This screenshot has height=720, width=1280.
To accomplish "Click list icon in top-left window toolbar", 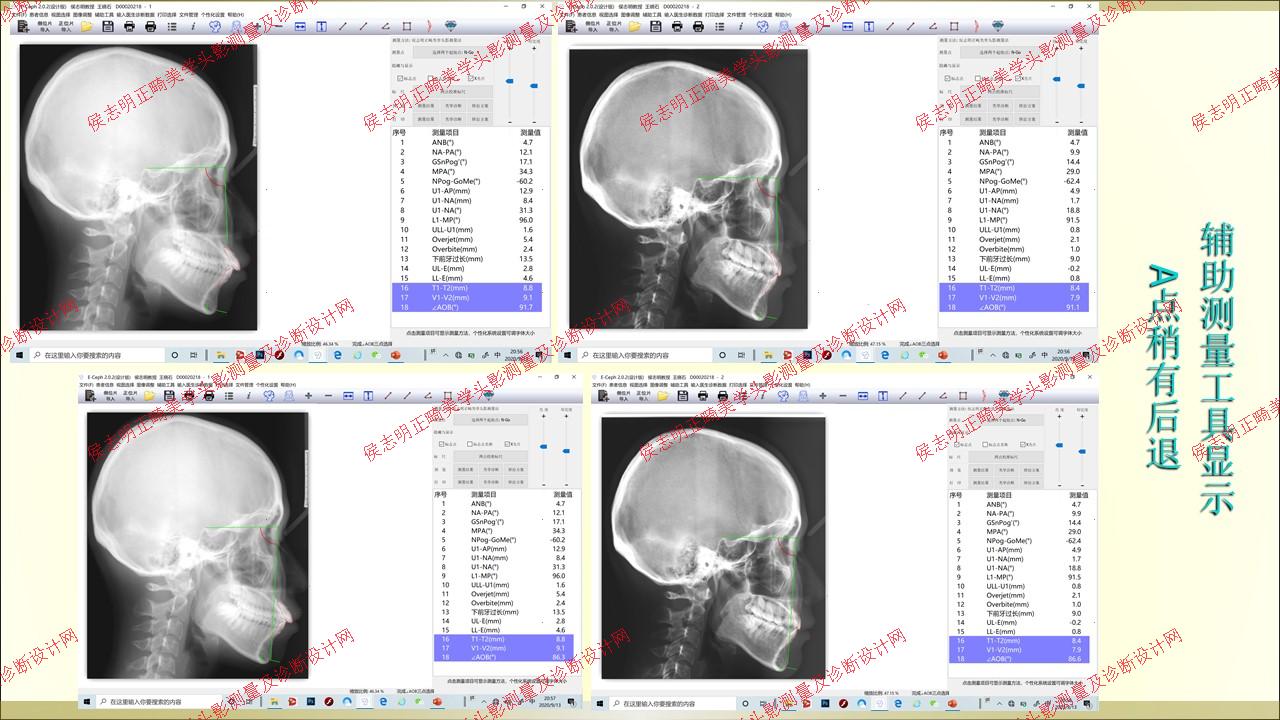I will (172, 26).
